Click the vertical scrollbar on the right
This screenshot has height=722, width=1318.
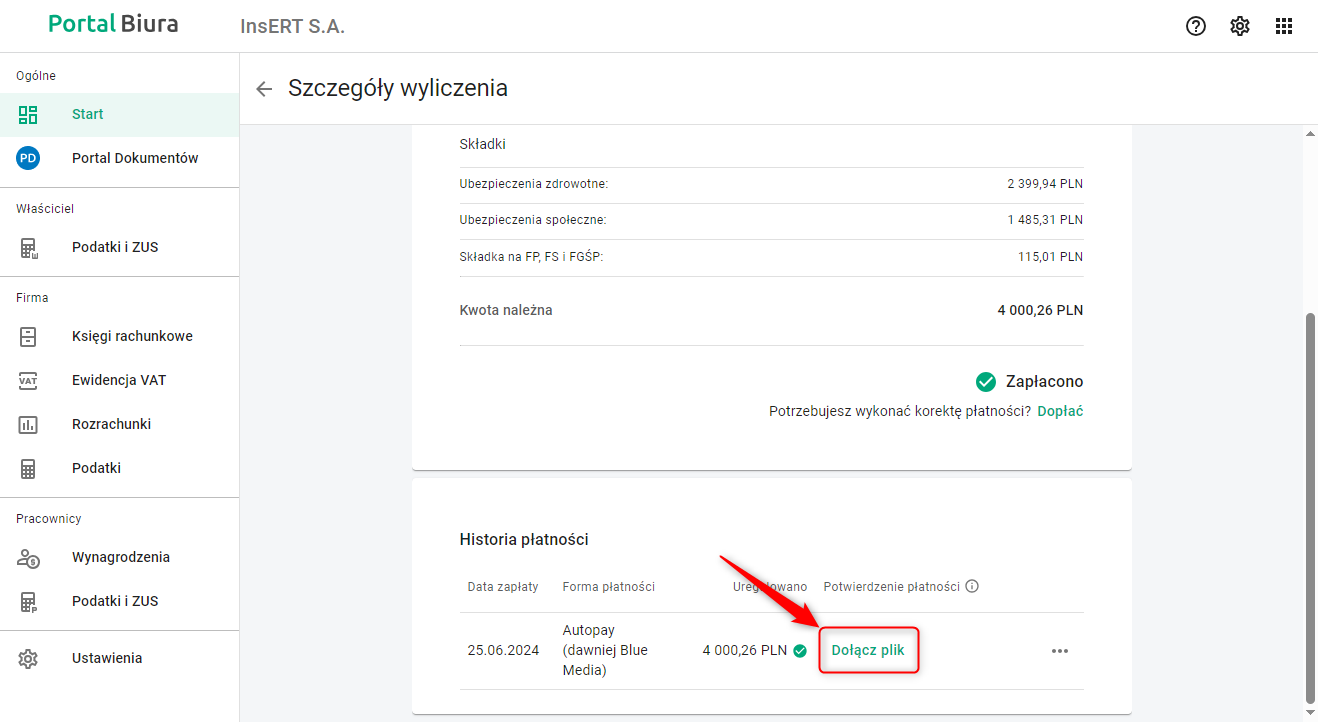click(x=1309, y=500)
